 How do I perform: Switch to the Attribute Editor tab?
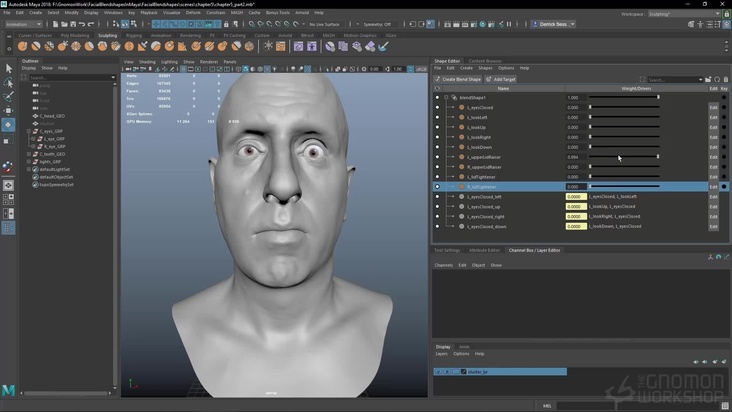484,250
